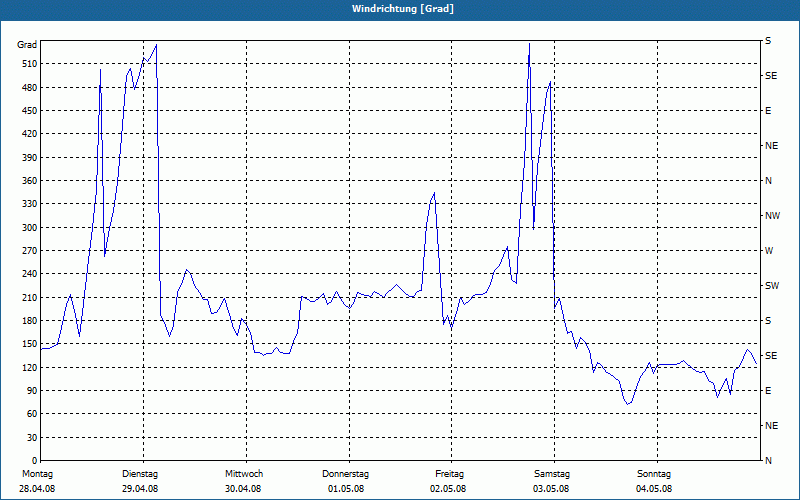Select the Montag 28.04.08 date label
Screen dimensions: 800x500
tap(37, 481)
